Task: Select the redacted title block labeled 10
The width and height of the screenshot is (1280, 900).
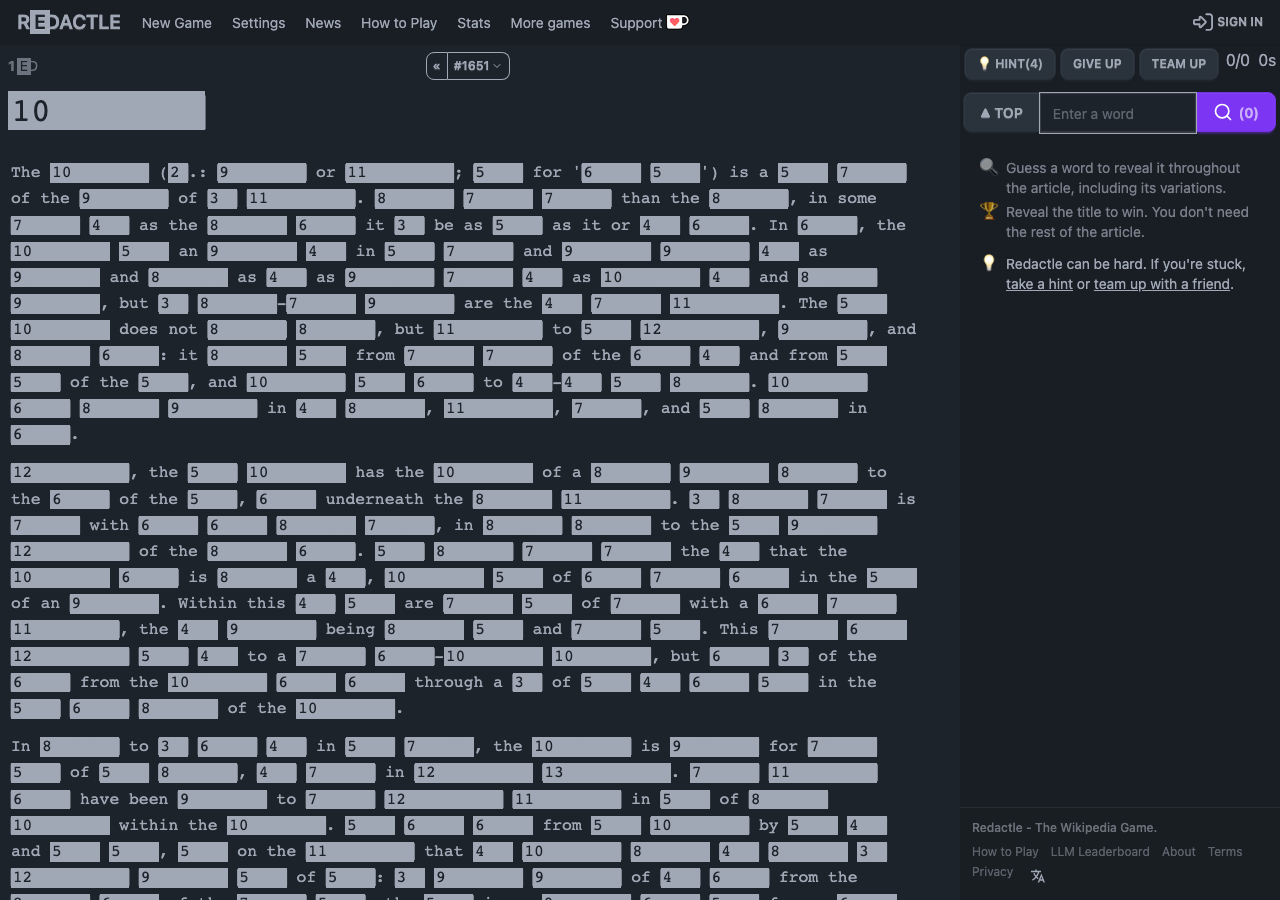Action: click(107, 110)
